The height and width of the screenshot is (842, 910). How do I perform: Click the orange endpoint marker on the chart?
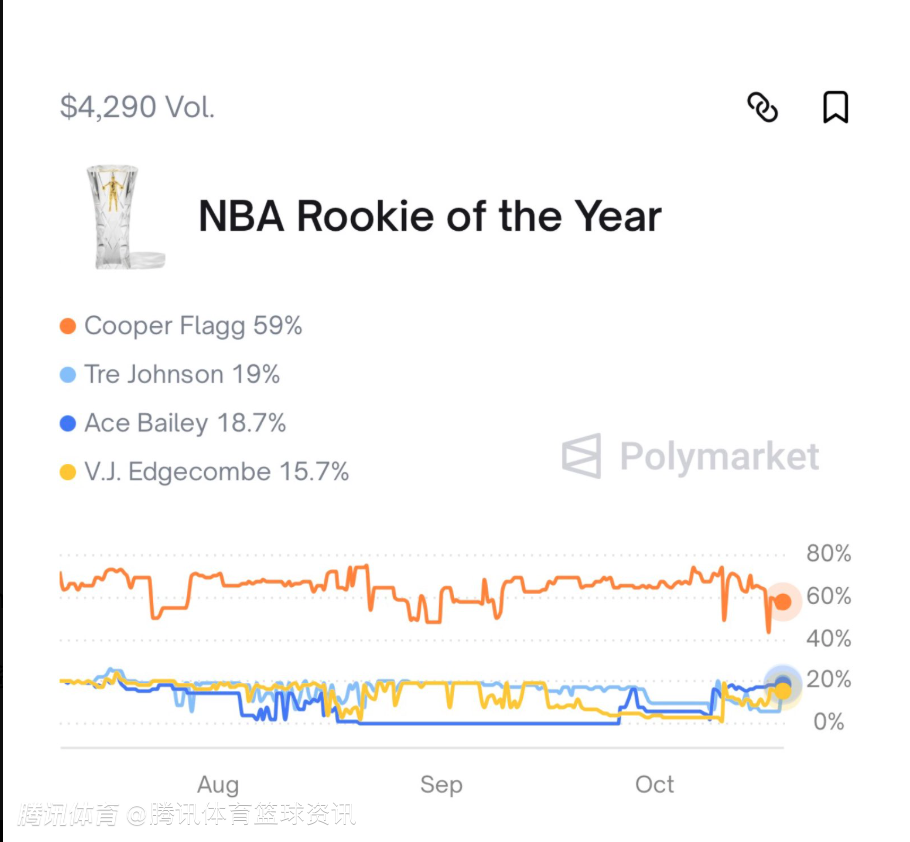[783, 601]
